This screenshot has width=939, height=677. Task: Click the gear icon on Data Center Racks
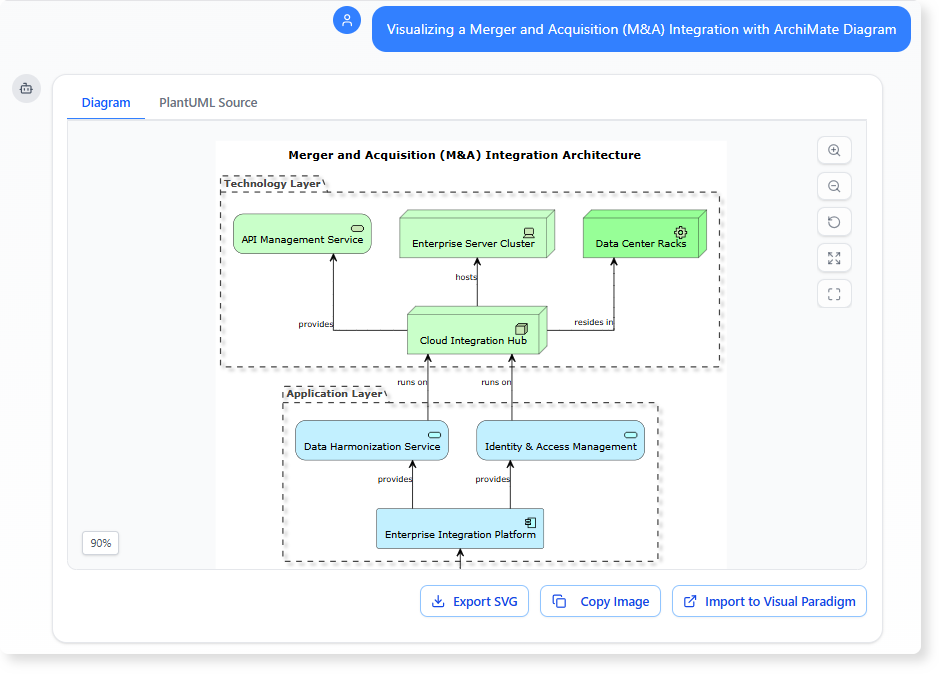681,231
